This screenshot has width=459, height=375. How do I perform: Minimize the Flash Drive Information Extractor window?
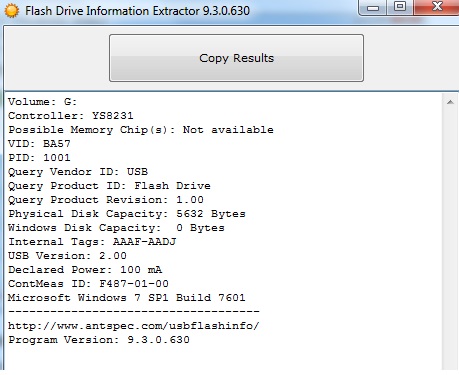click(373, 7)
